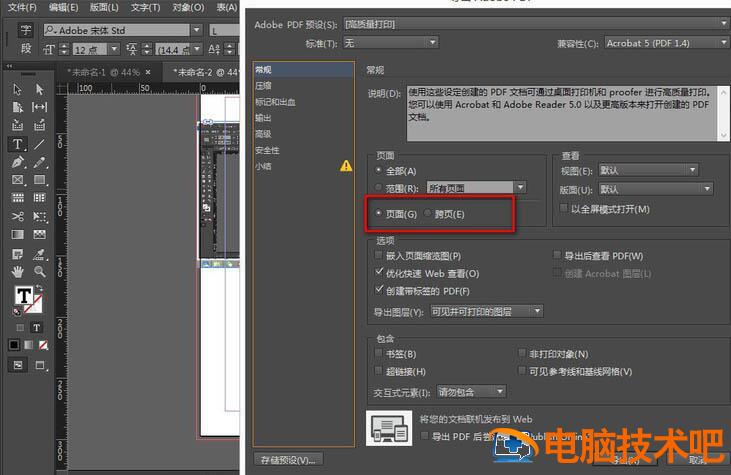Open the 兼容性(C) Acrobat 5 dropdown
The width and height of the screenshot is (731, 475).
pyautogui.click(x=667, y=43)
